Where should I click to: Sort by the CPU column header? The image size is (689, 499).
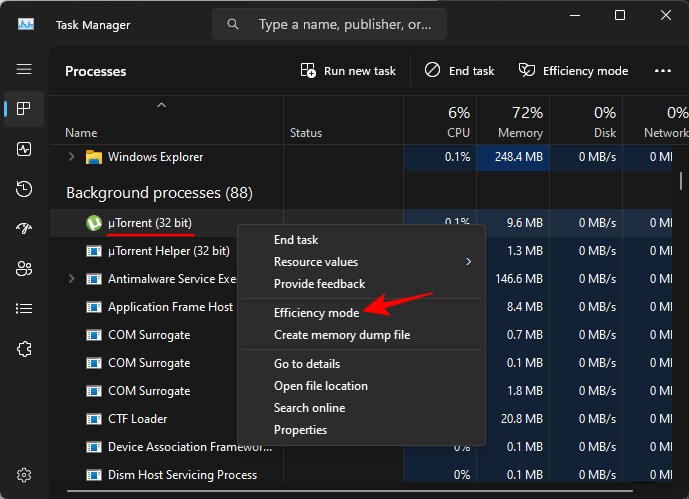440,121
